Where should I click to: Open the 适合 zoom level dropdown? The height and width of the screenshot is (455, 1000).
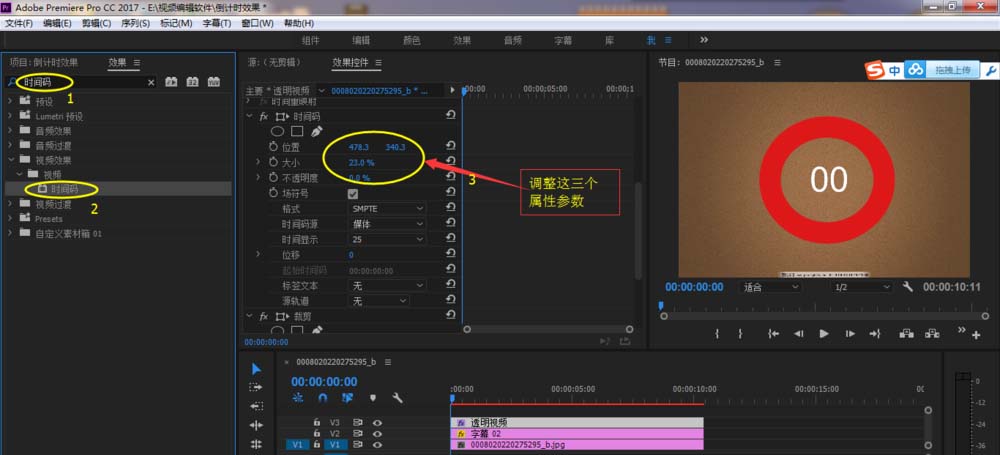click(770, 287)
